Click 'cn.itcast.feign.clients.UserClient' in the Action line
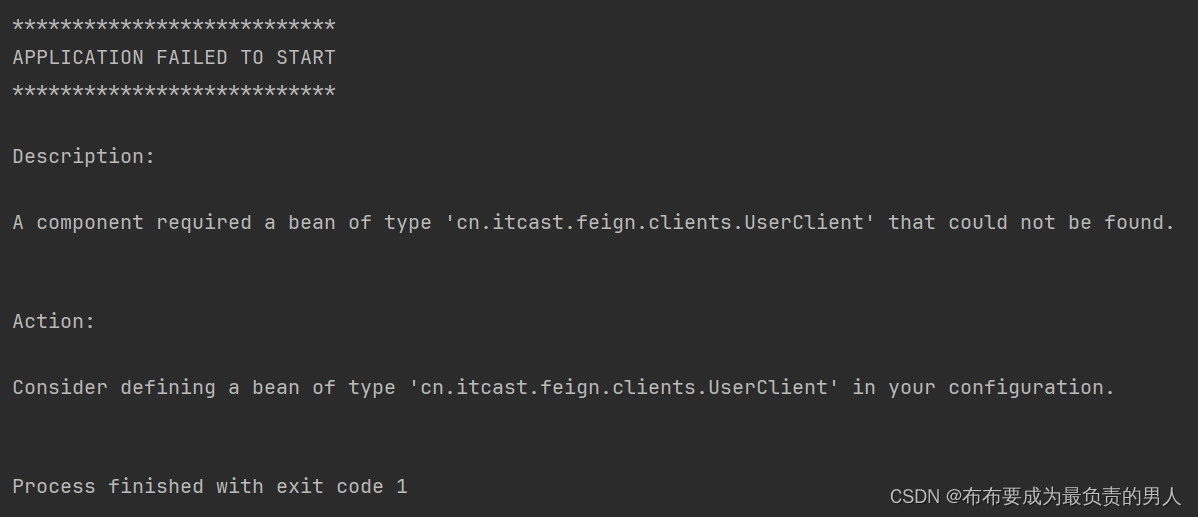1198x517 pixels. [x=624, y=388]
